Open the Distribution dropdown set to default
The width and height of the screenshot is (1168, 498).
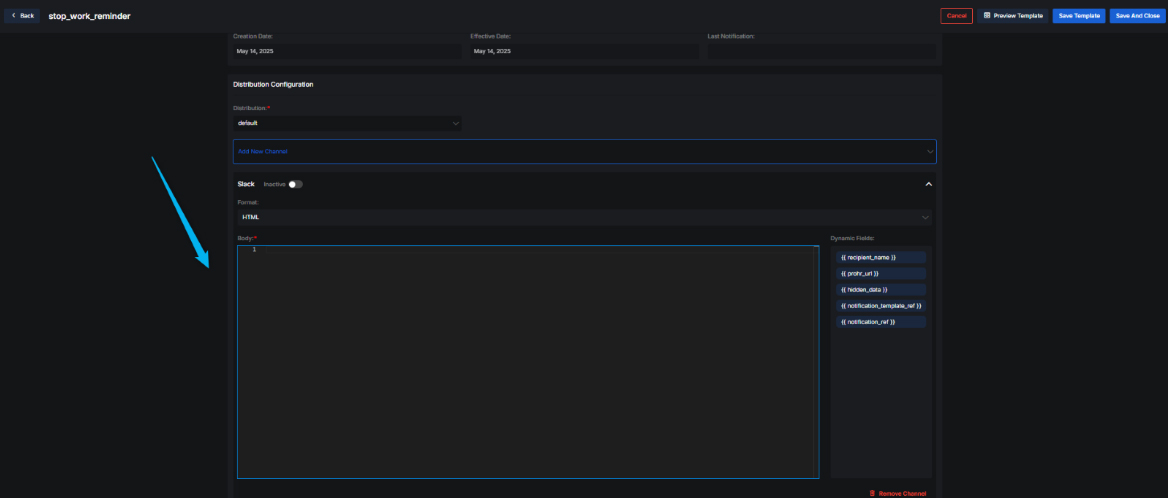346,123
